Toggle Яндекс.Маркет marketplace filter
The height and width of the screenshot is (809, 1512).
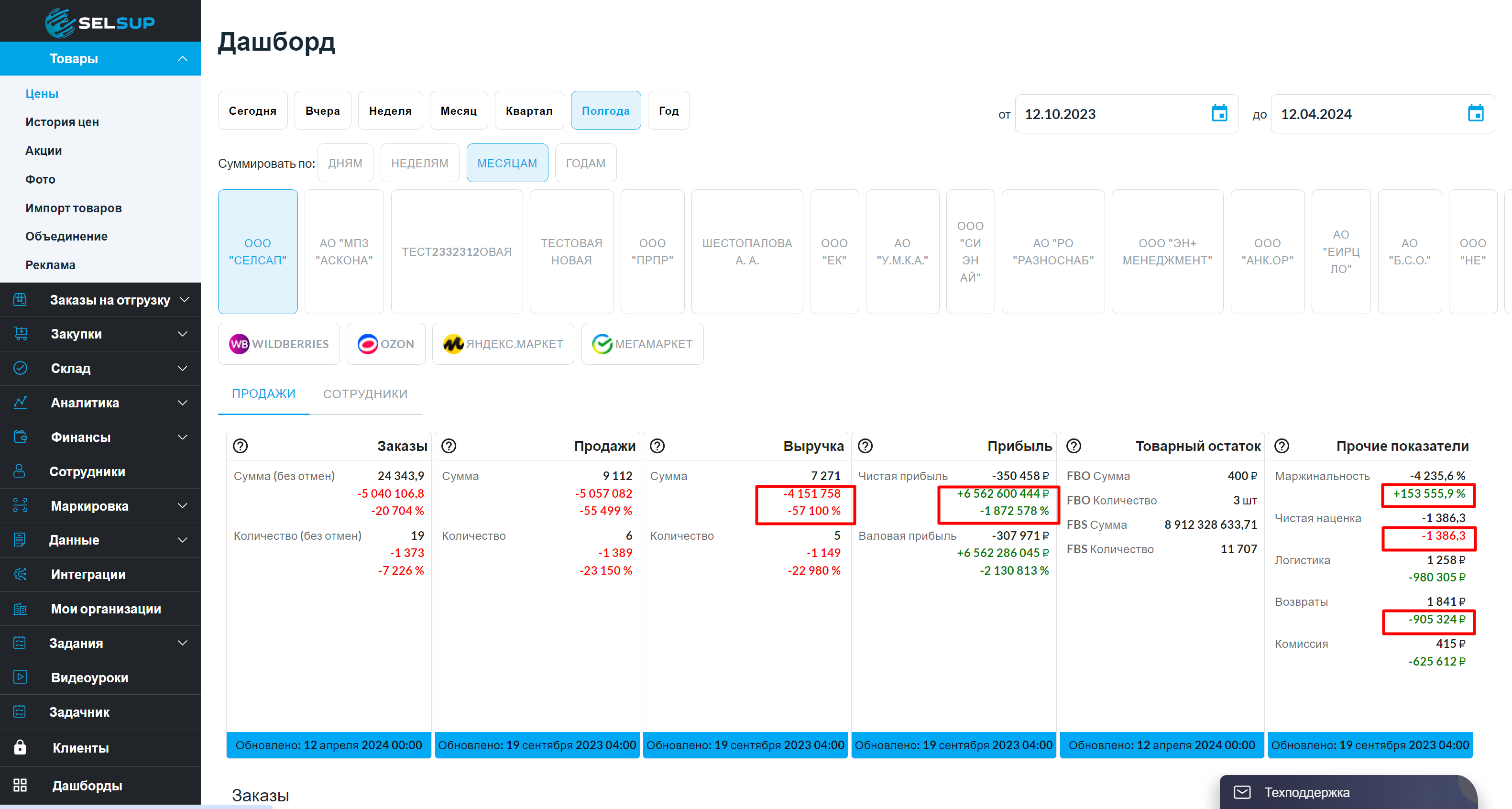point(503,344)
